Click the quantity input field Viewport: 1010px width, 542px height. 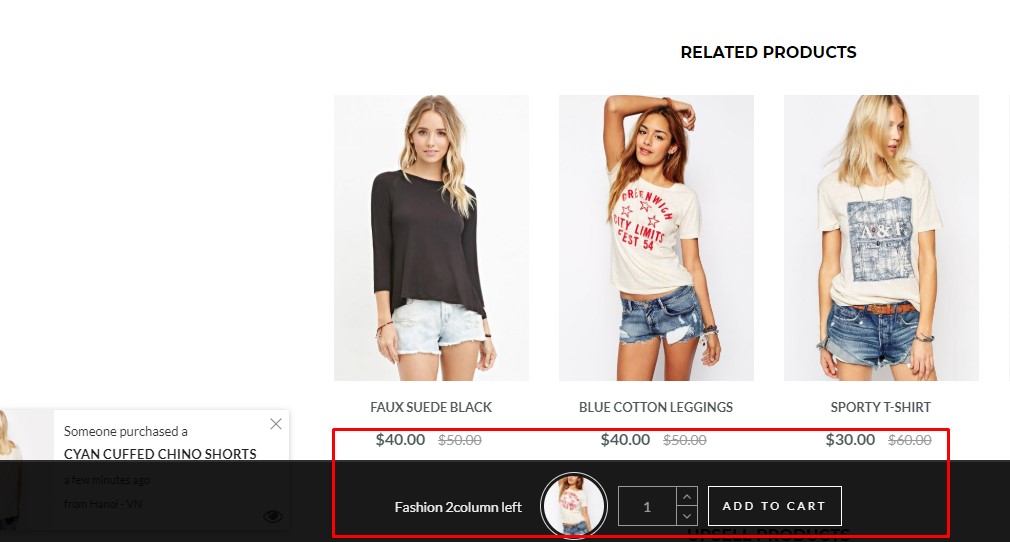[647, 506]
